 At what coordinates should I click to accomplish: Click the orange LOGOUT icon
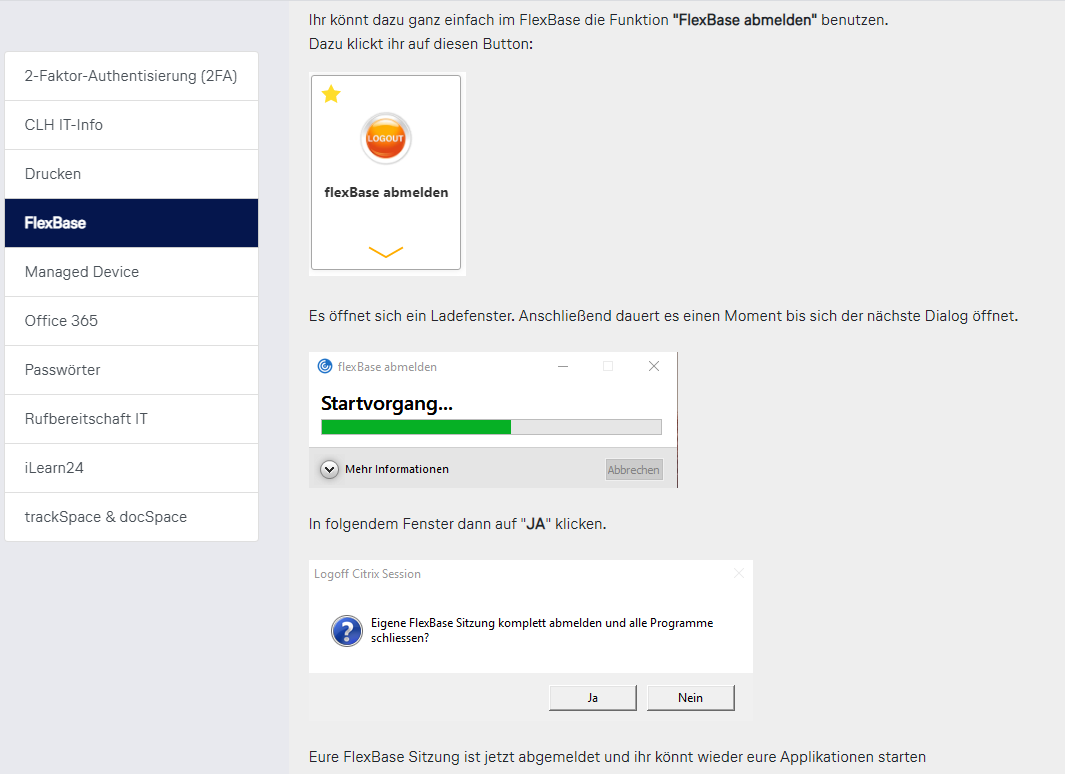coord(385,138)
